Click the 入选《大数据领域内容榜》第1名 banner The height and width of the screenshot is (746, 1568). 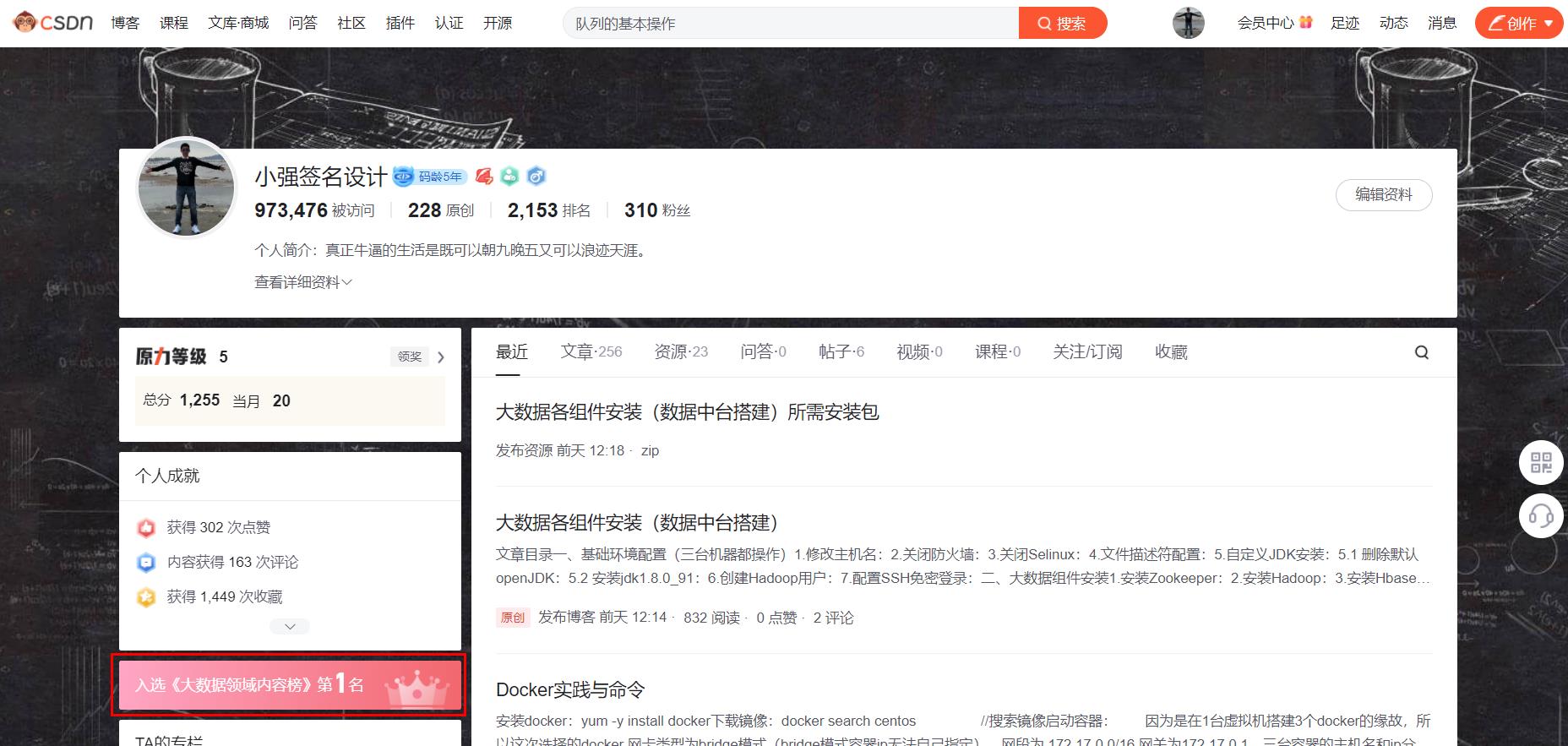tap(290, 685)
